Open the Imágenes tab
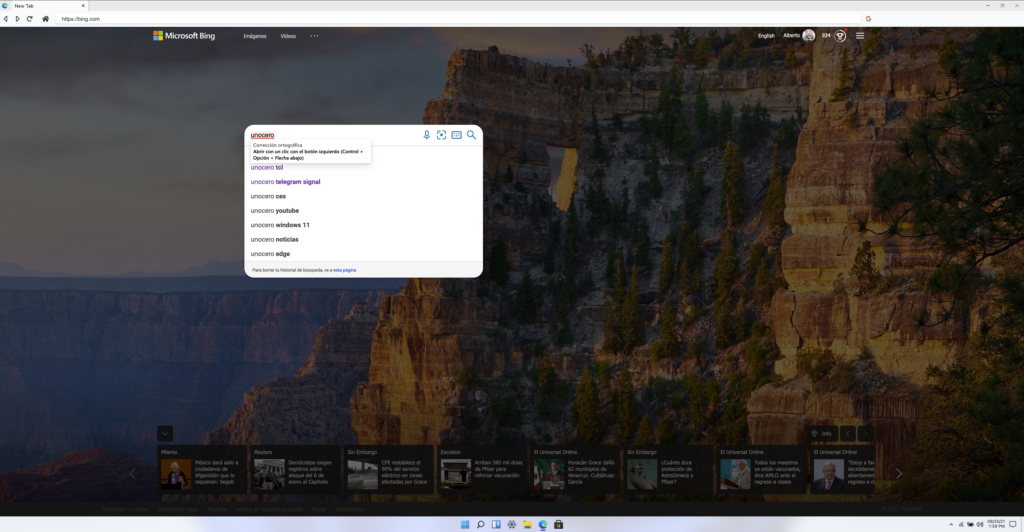This screenshot has height=532, width=1024. pos(255,36)
